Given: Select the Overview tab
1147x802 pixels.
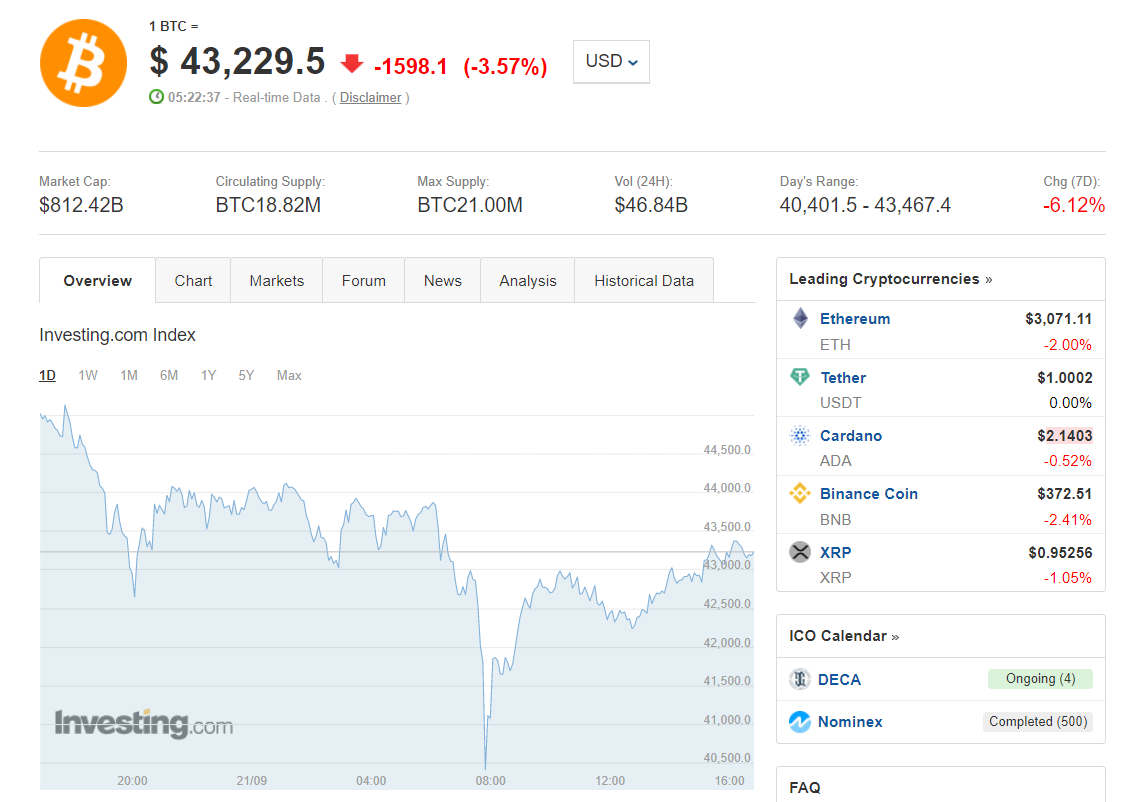Looking at the screenshot, I should coord(97,280).
